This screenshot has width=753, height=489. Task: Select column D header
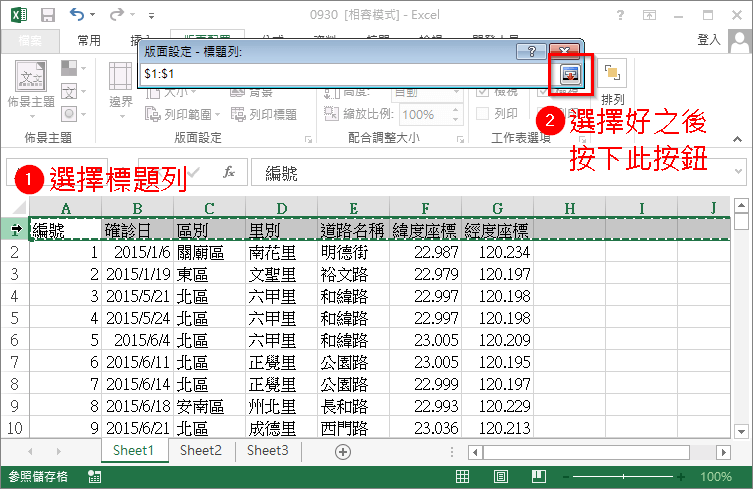click(281, 208)
